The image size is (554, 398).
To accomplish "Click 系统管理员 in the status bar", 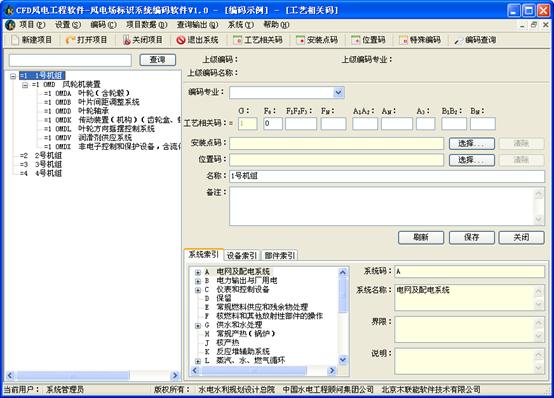I will 65,390.
